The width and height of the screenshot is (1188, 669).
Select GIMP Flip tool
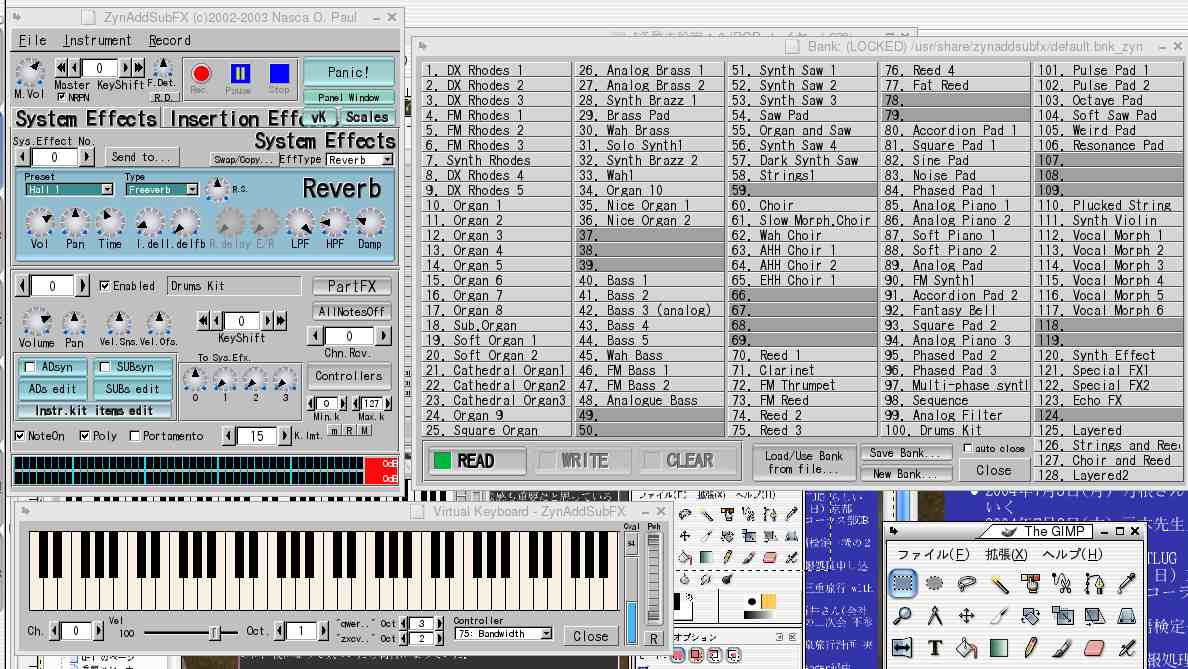tap(902, 648)
